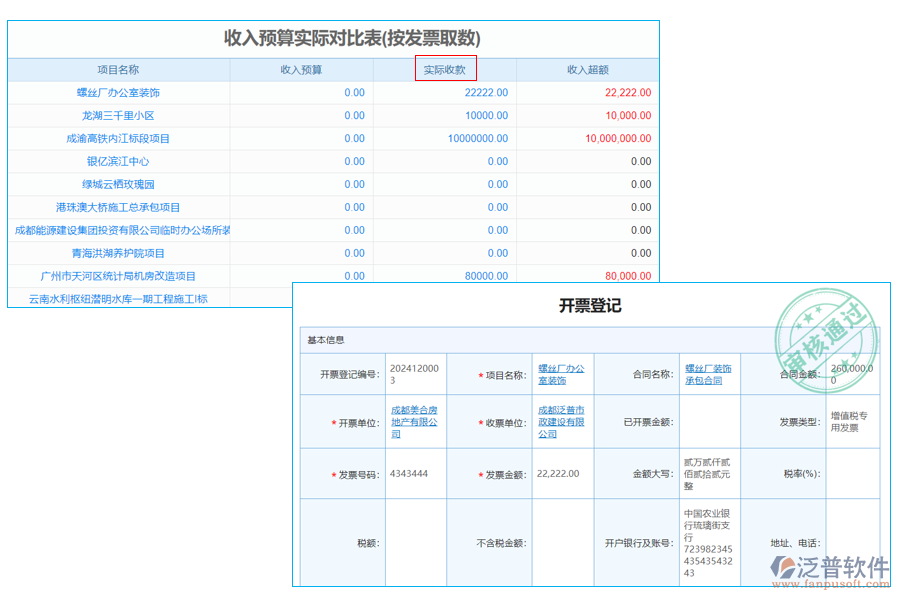Open the 成都美合房地产有限公司 billing unit link

(417, 422)
